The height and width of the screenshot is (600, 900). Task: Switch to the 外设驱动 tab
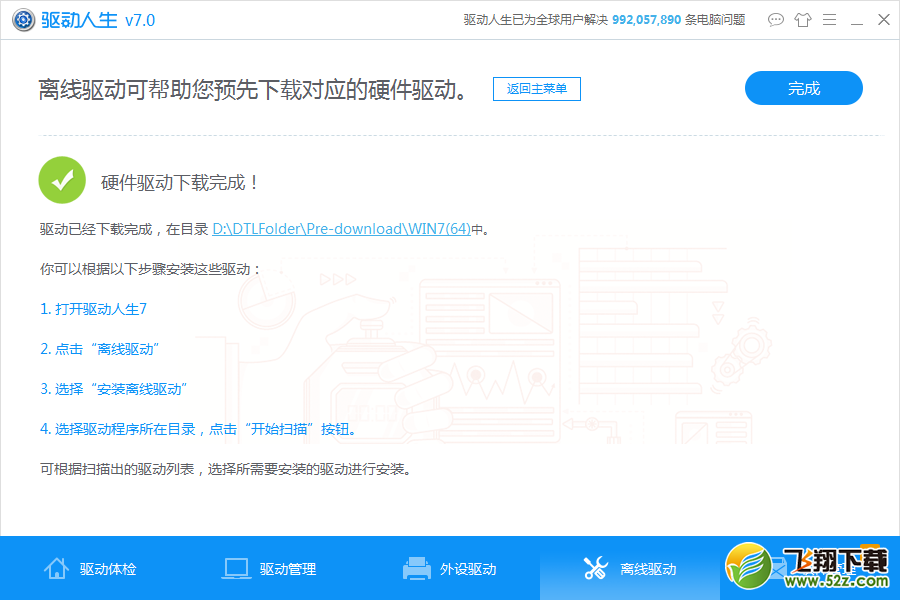[450, 568]
